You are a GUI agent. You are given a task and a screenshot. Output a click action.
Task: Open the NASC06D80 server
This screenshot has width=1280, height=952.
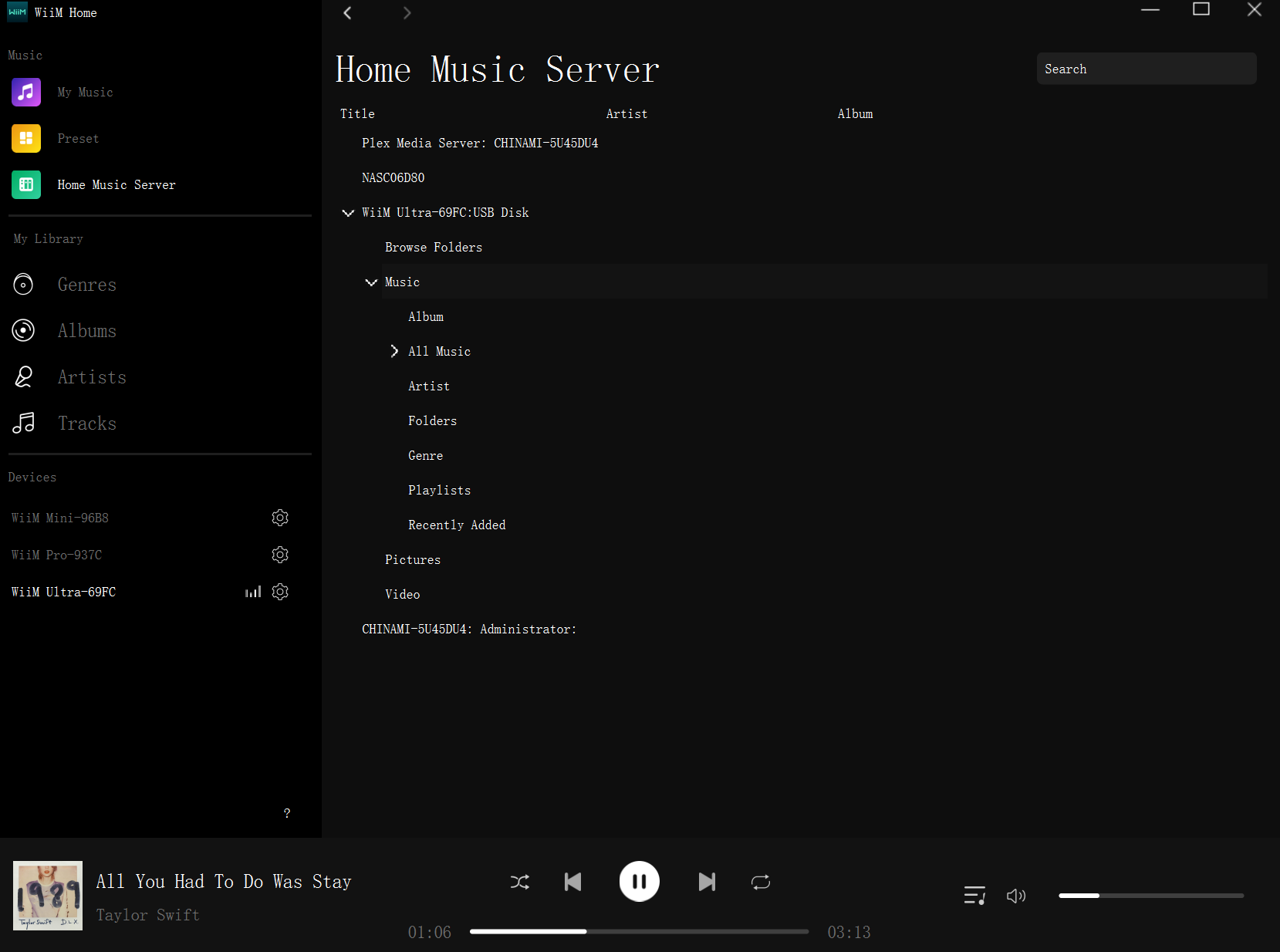click(393, 177)
